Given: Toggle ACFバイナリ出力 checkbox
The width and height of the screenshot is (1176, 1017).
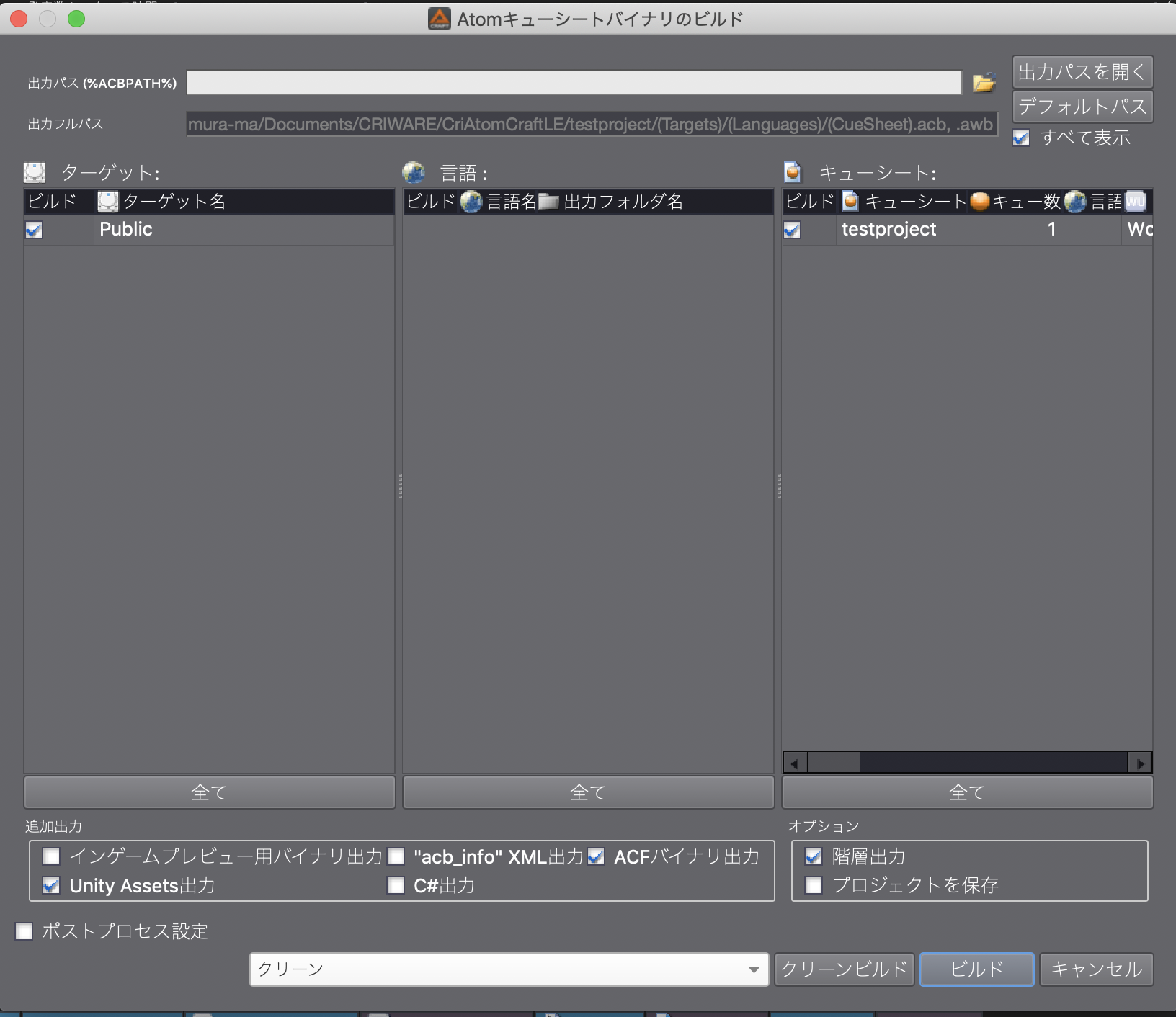Looking at the screenshot, I should pos(596,856).
